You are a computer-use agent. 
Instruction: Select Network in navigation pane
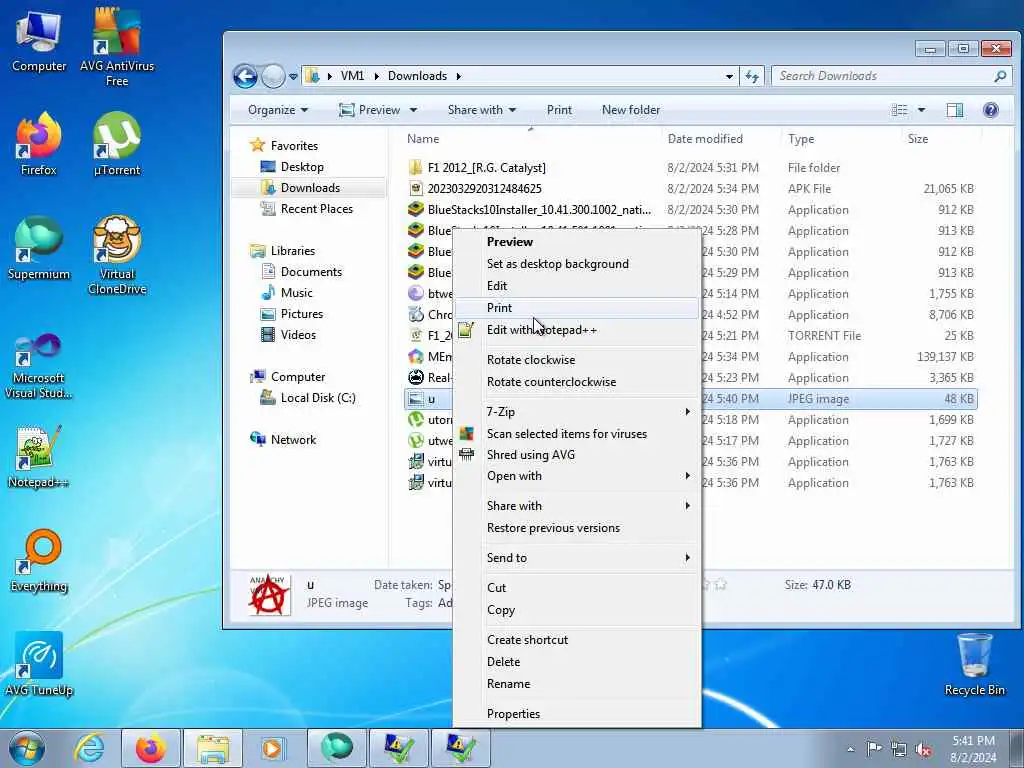(293, 440)
